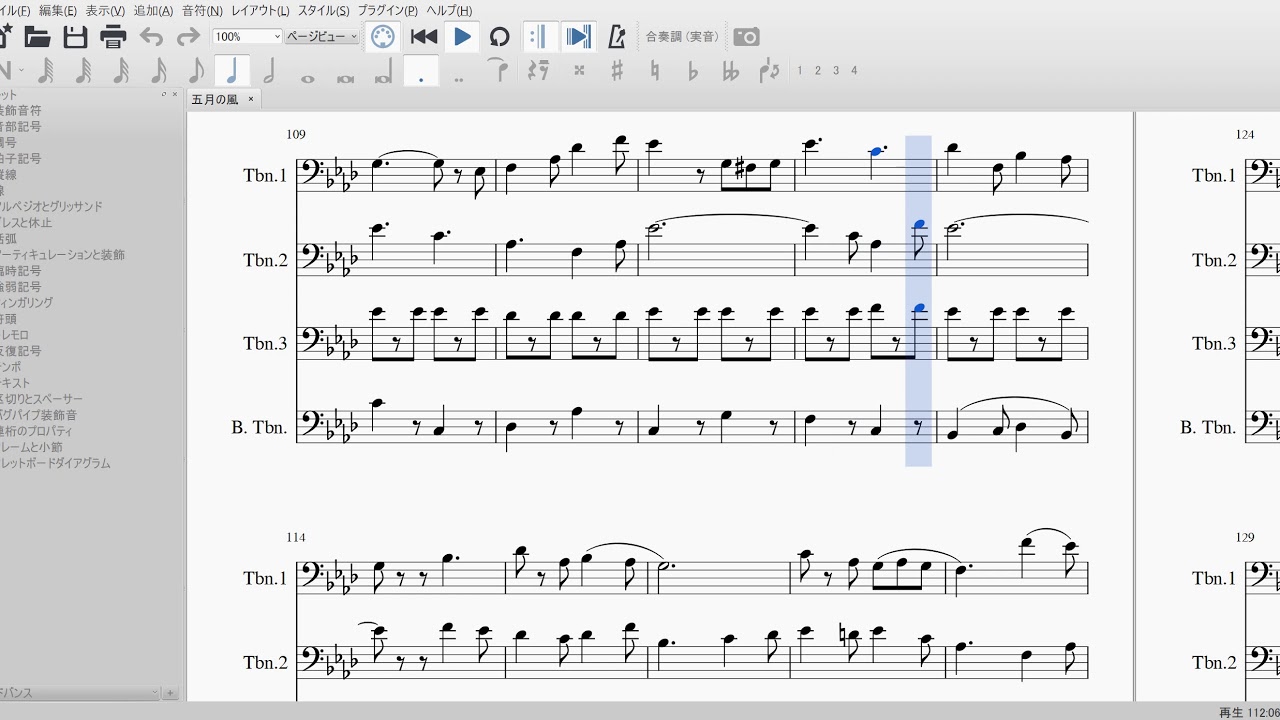Toggle the quarter note duration
1280x720 pixels.
[232, 71]
